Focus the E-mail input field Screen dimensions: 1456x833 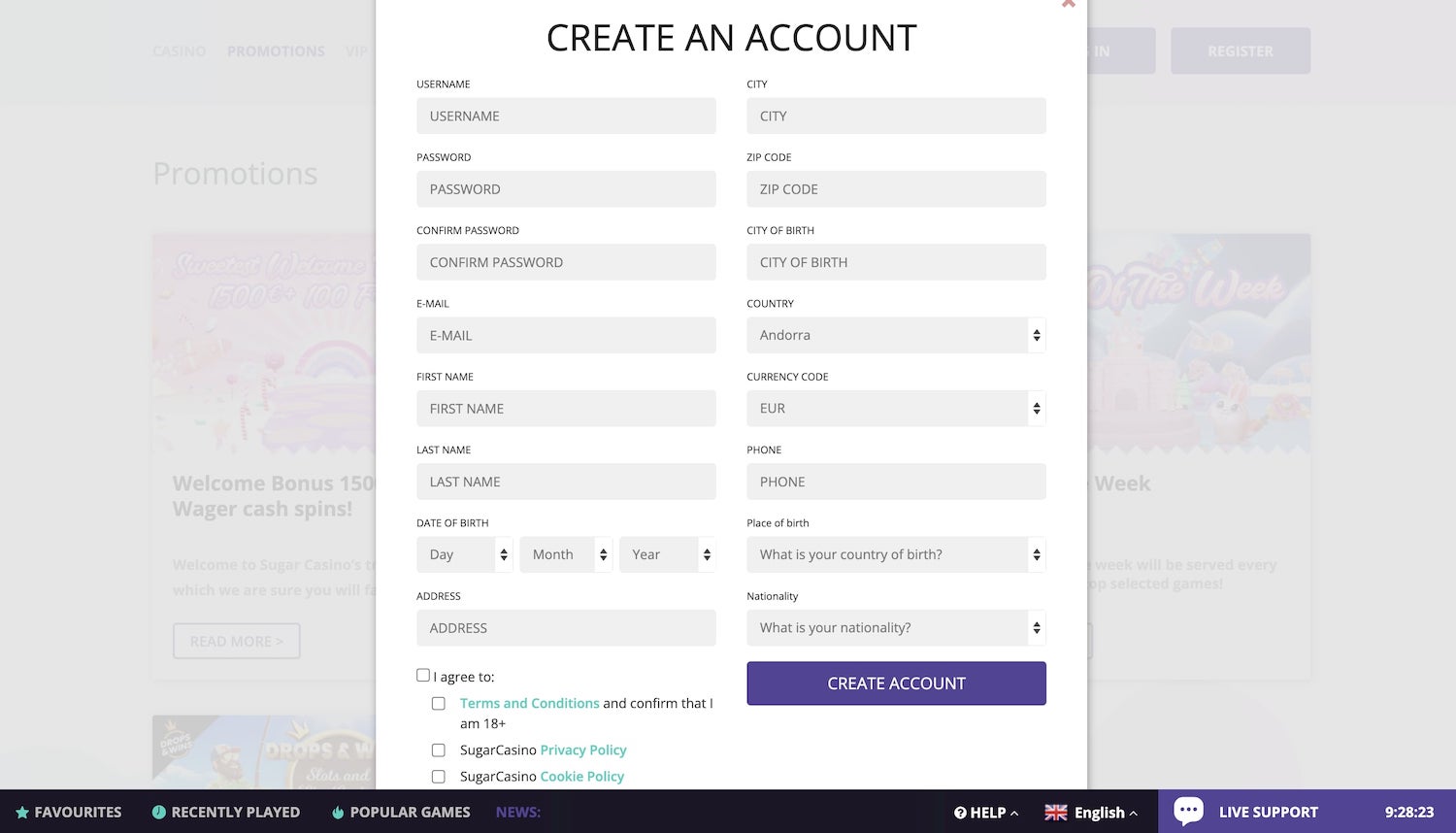click(566, 336)
